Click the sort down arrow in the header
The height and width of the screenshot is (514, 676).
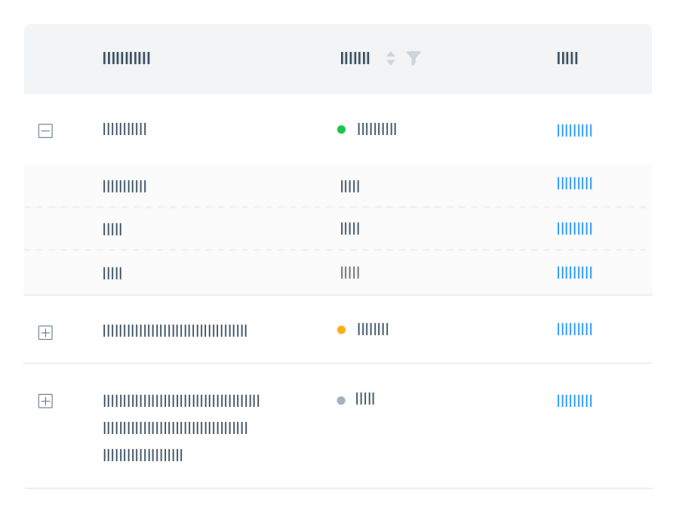(391, 63)
